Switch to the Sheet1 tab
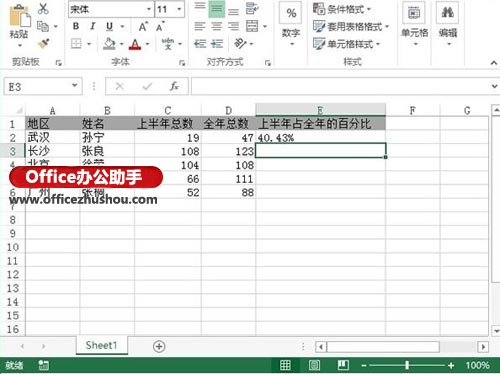 pos(101,345)
